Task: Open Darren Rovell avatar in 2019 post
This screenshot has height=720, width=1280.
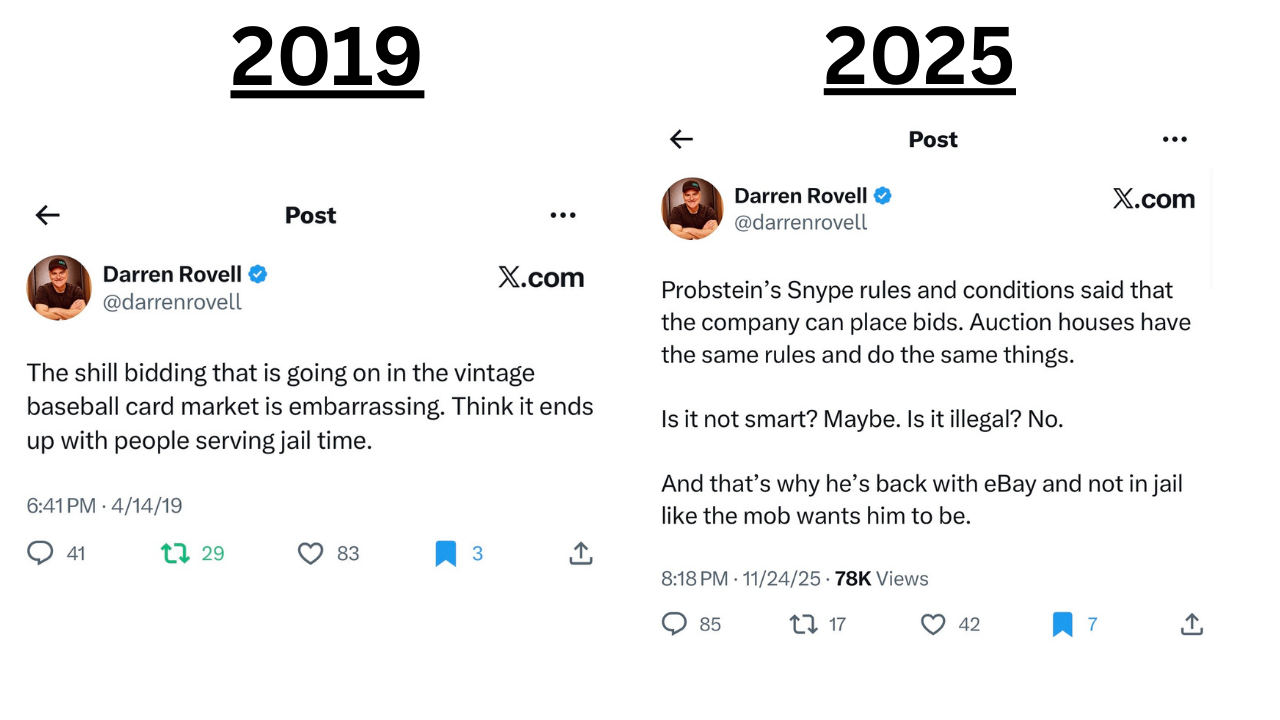Action: click(59, 288)
